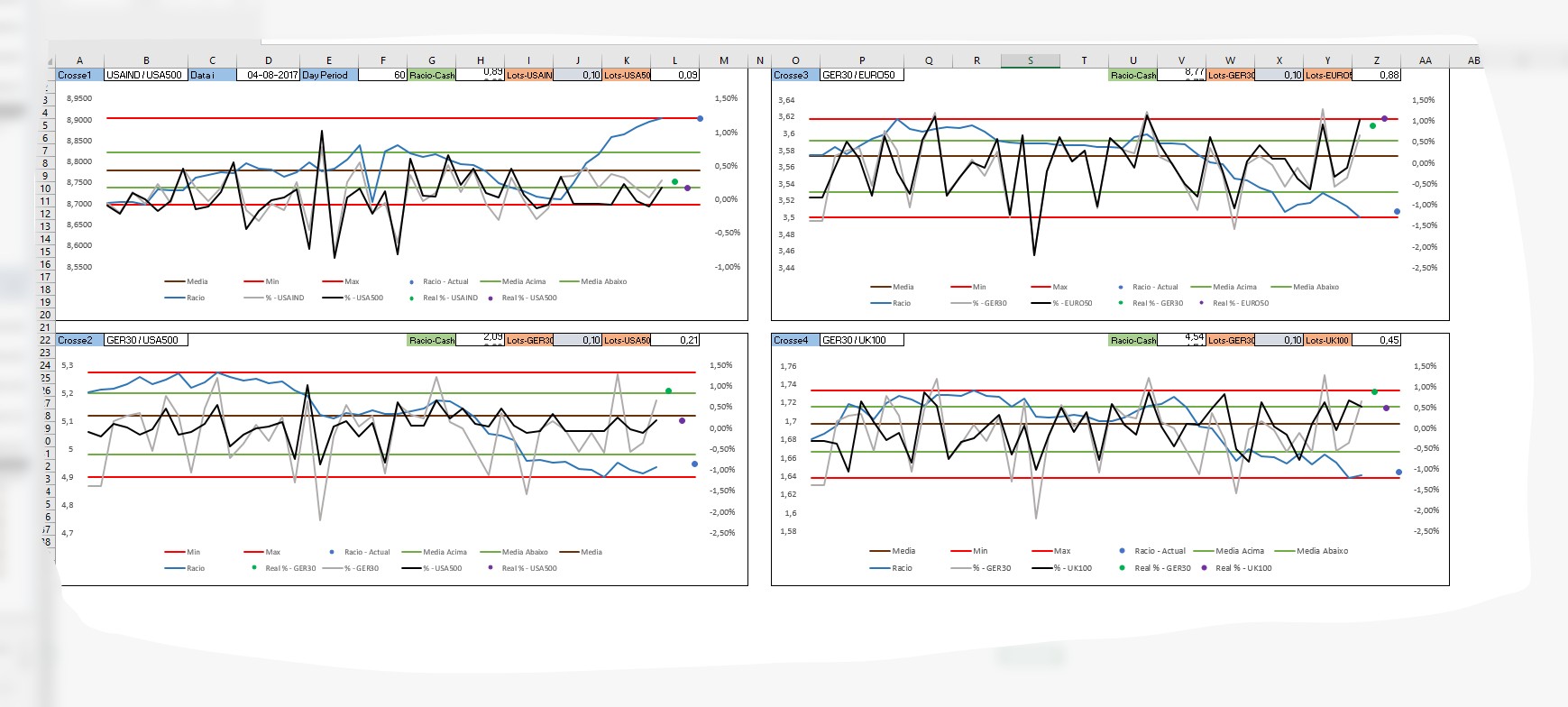The width and height of the screenshot is (1568, 707).
Task: Select the Lots-UK100 cell
Action: coord(1328,340)
